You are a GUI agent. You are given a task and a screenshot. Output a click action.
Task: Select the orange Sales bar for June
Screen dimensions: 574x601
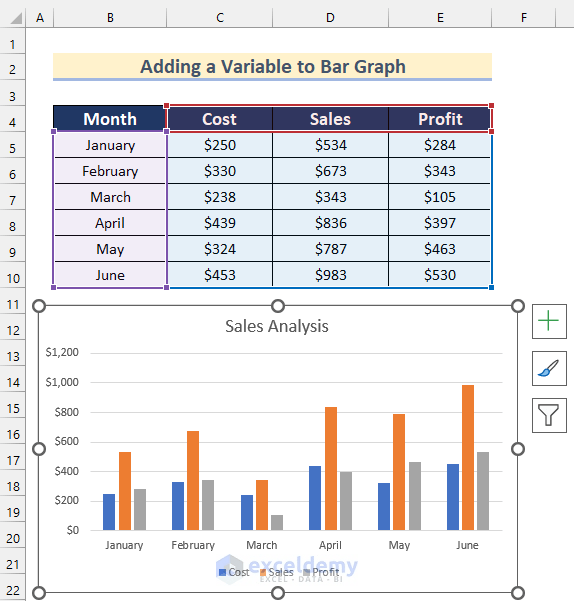click(468, 458)
